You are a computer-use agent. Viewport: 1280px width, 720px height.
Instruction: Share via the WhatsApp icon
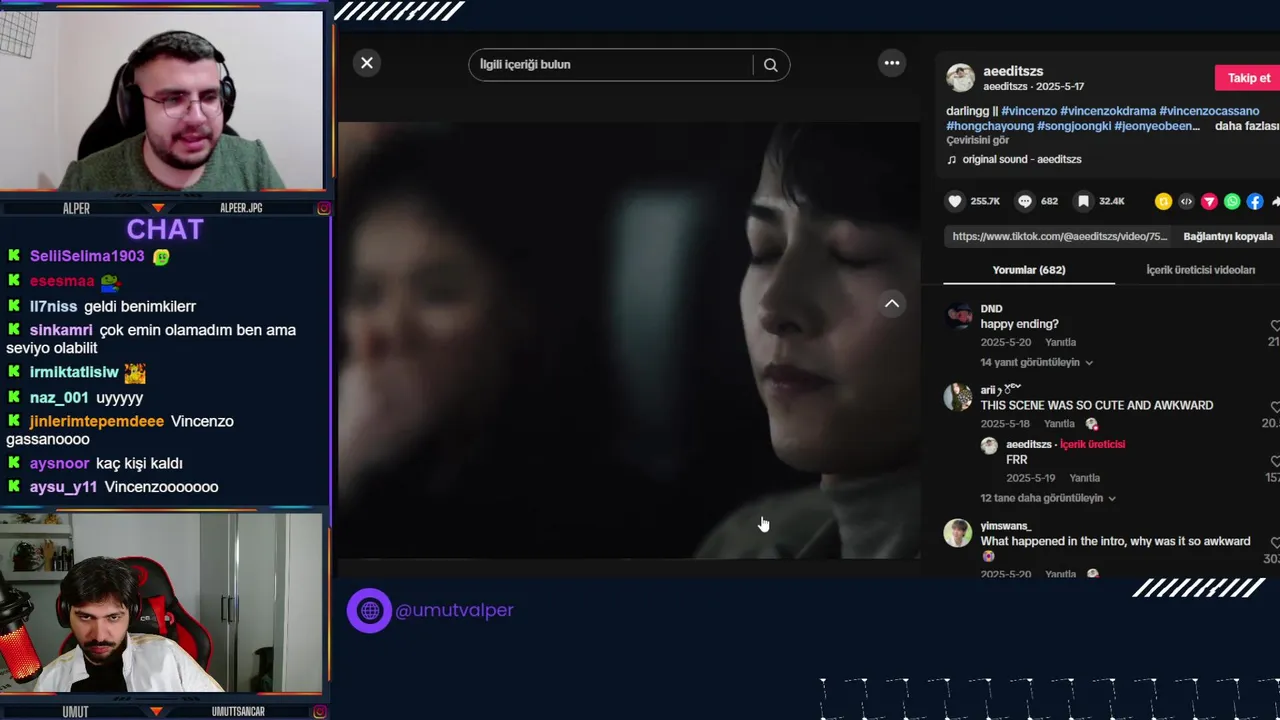coord(1232,201)
